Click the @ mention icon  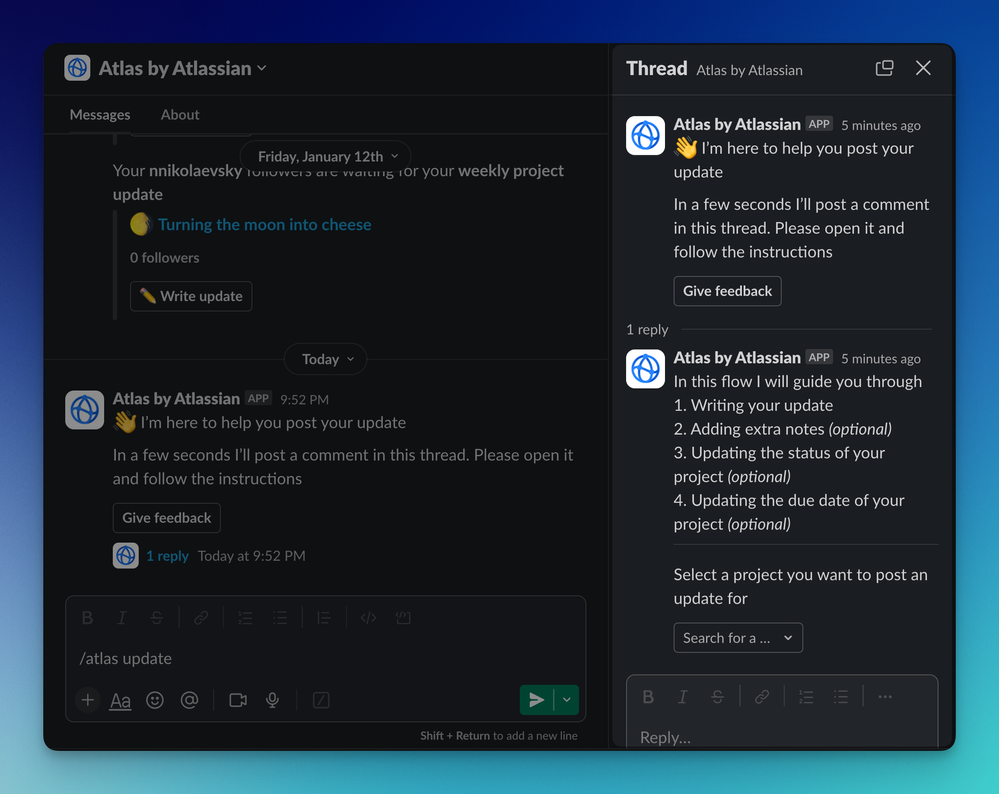(x=189, y=700)
